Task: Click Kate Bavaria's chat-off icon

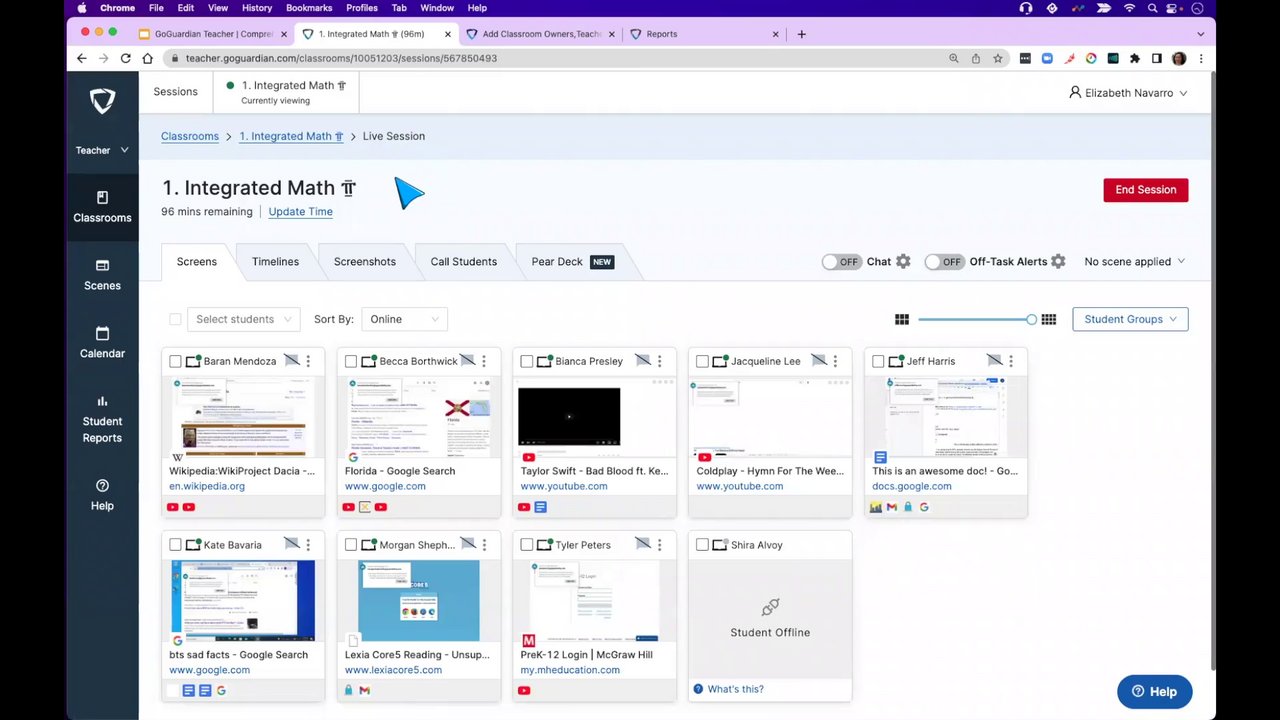Action: 291,544
